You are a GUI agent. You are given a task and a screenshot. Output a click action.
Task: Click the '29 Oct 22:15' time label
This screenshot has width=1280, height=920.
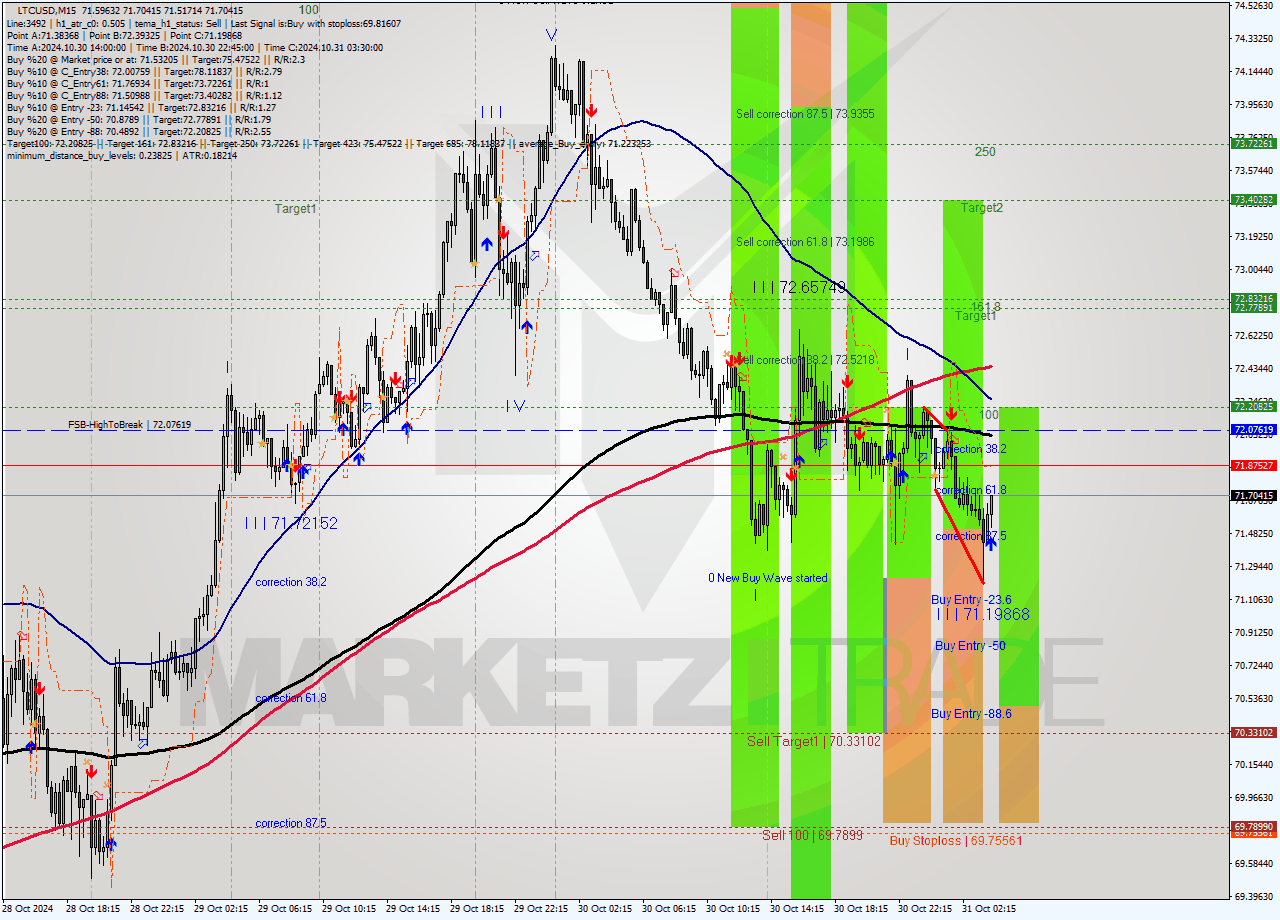click(x=540, y=909)
